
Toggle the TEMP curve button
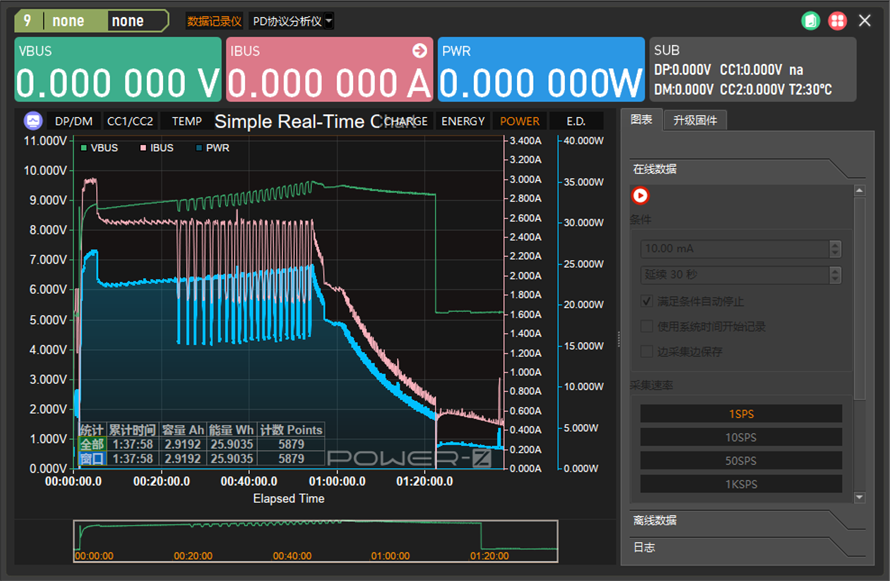tap(187, 121)
